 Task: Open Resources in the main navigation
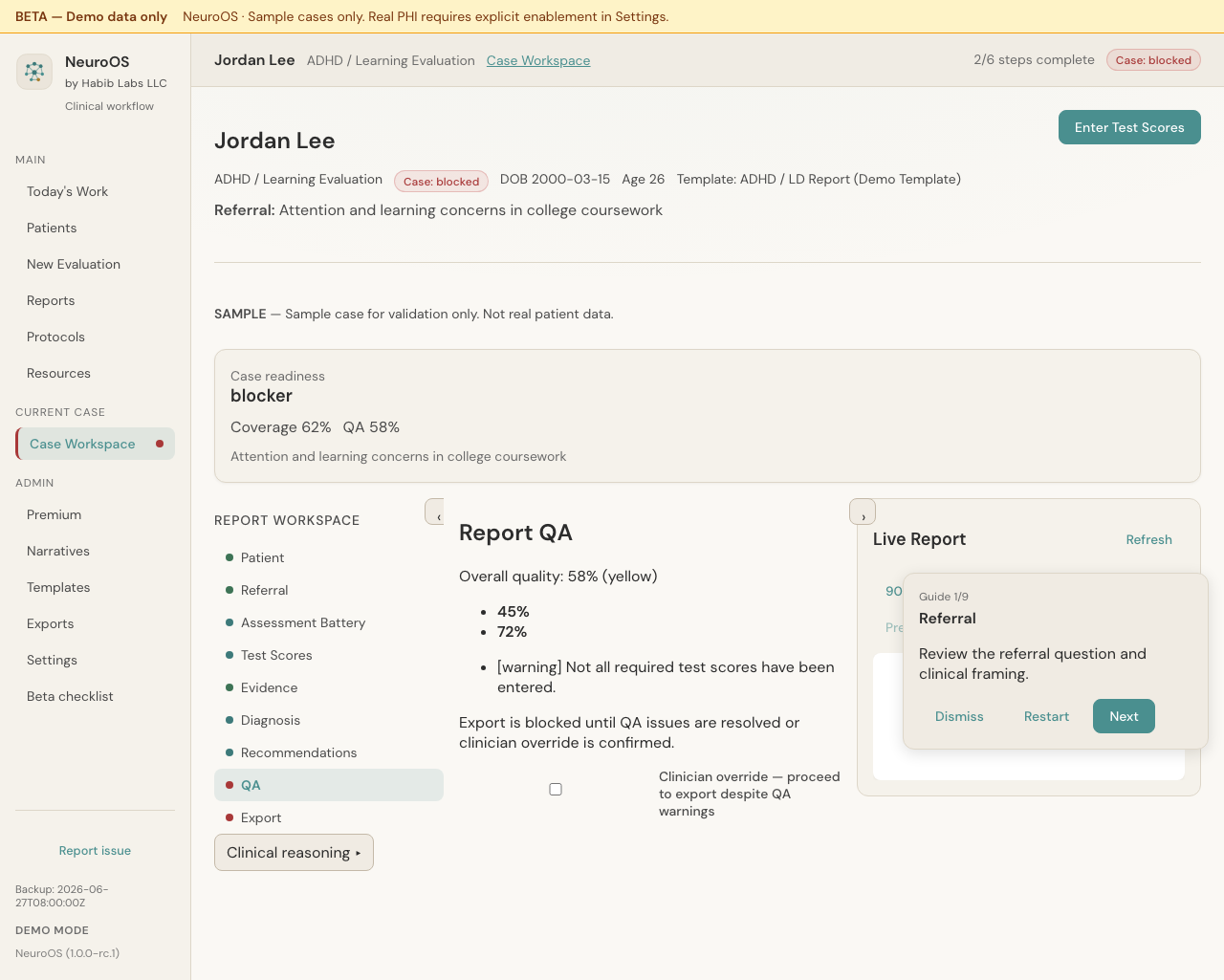click(95, 373)
